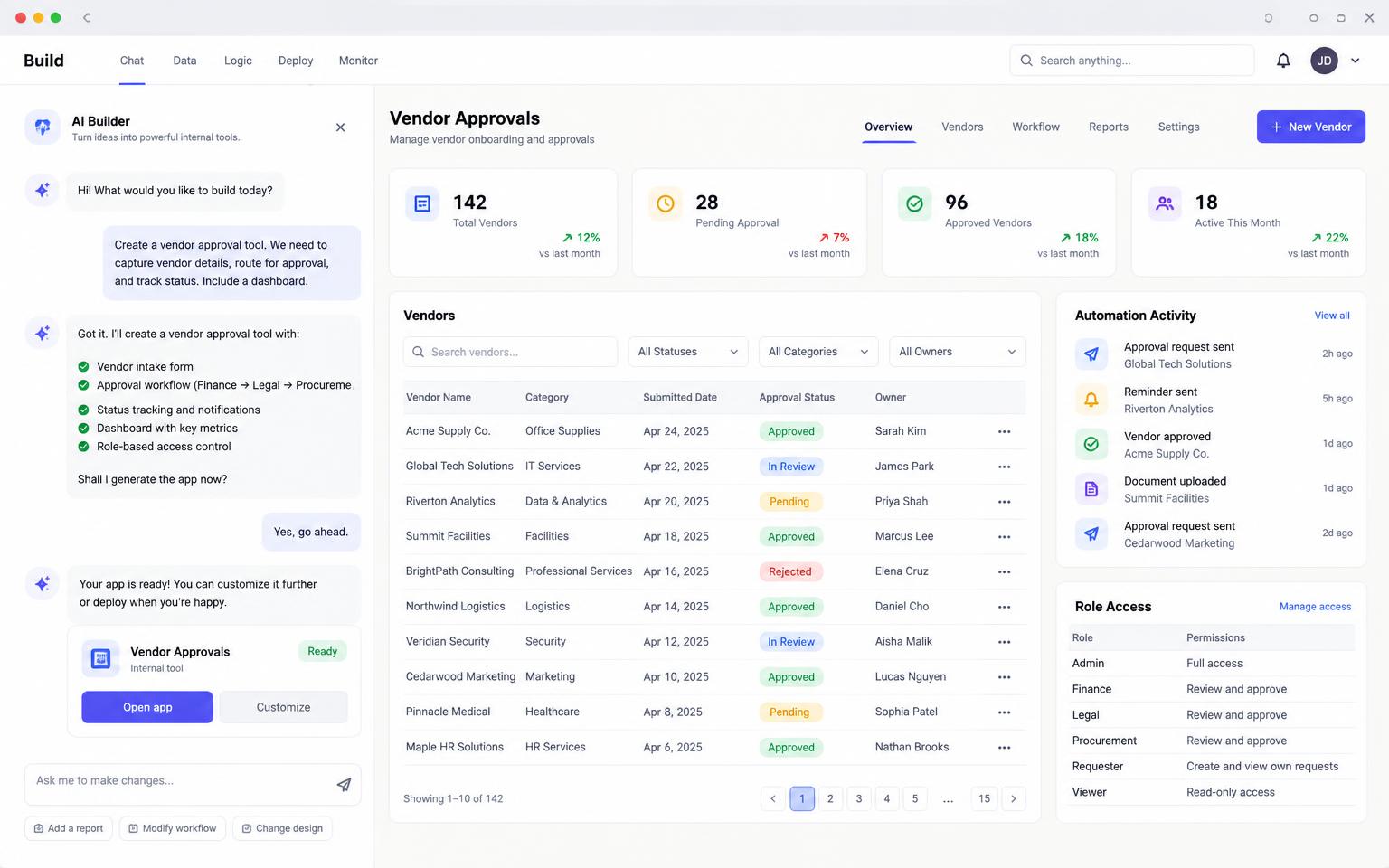Click the Approval Status column header
The image size is (1389, 868).
coord(797,397)
